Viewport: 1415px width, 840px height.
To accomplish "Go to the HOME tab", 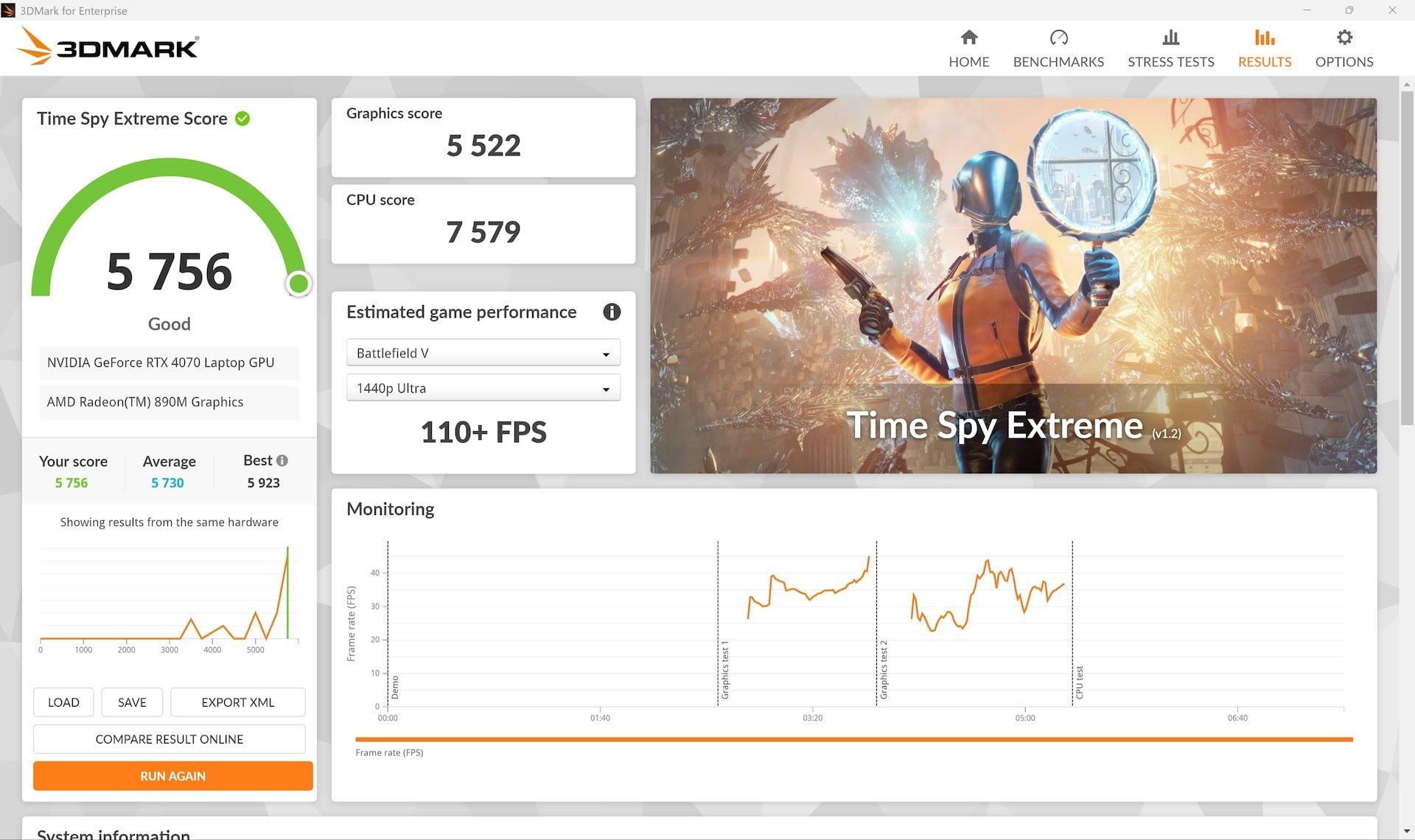I will pyautogui.click(x=968, y=62).
